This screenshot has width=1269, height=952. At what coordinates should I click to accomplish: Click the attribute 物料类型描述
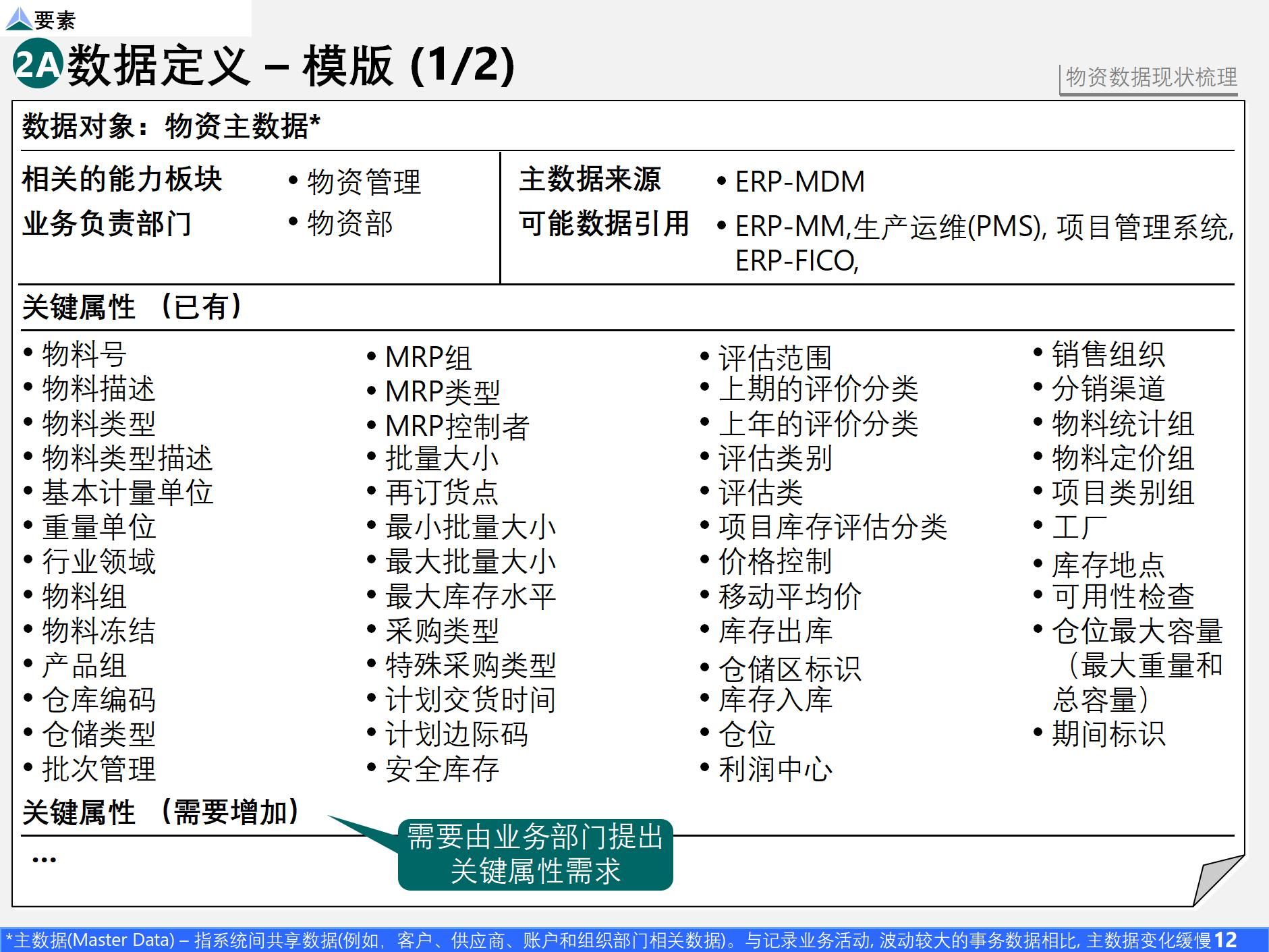point(128,458)
